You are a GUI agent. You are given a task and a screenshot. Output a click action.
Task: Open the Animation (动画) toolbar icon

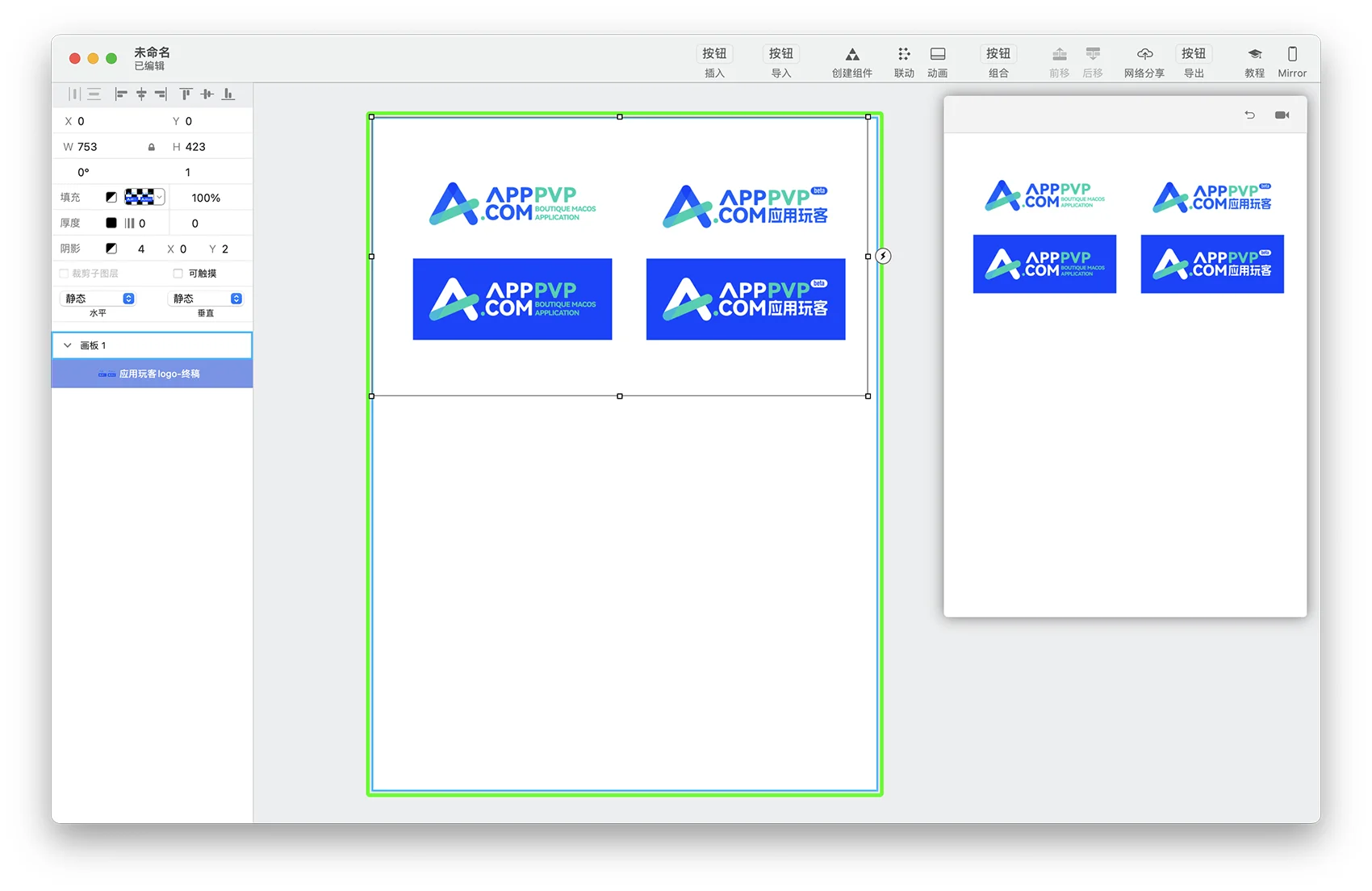coord(938,54)
